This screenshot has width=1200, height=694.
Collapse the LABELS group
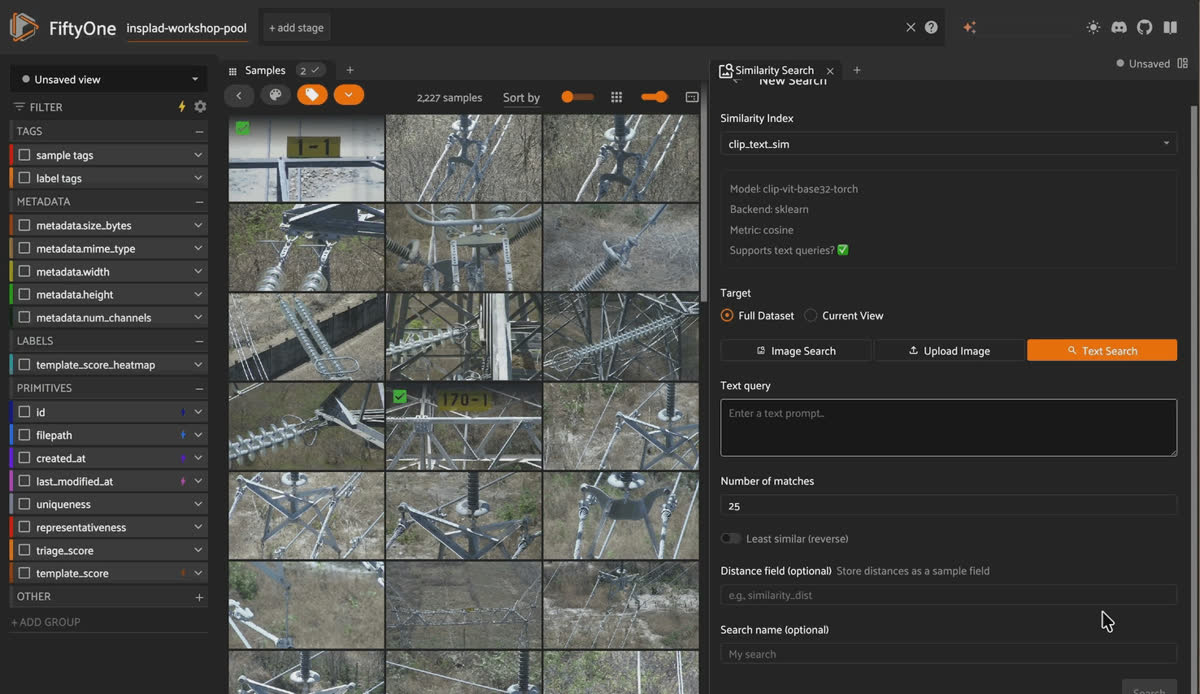tap(199, 341)
